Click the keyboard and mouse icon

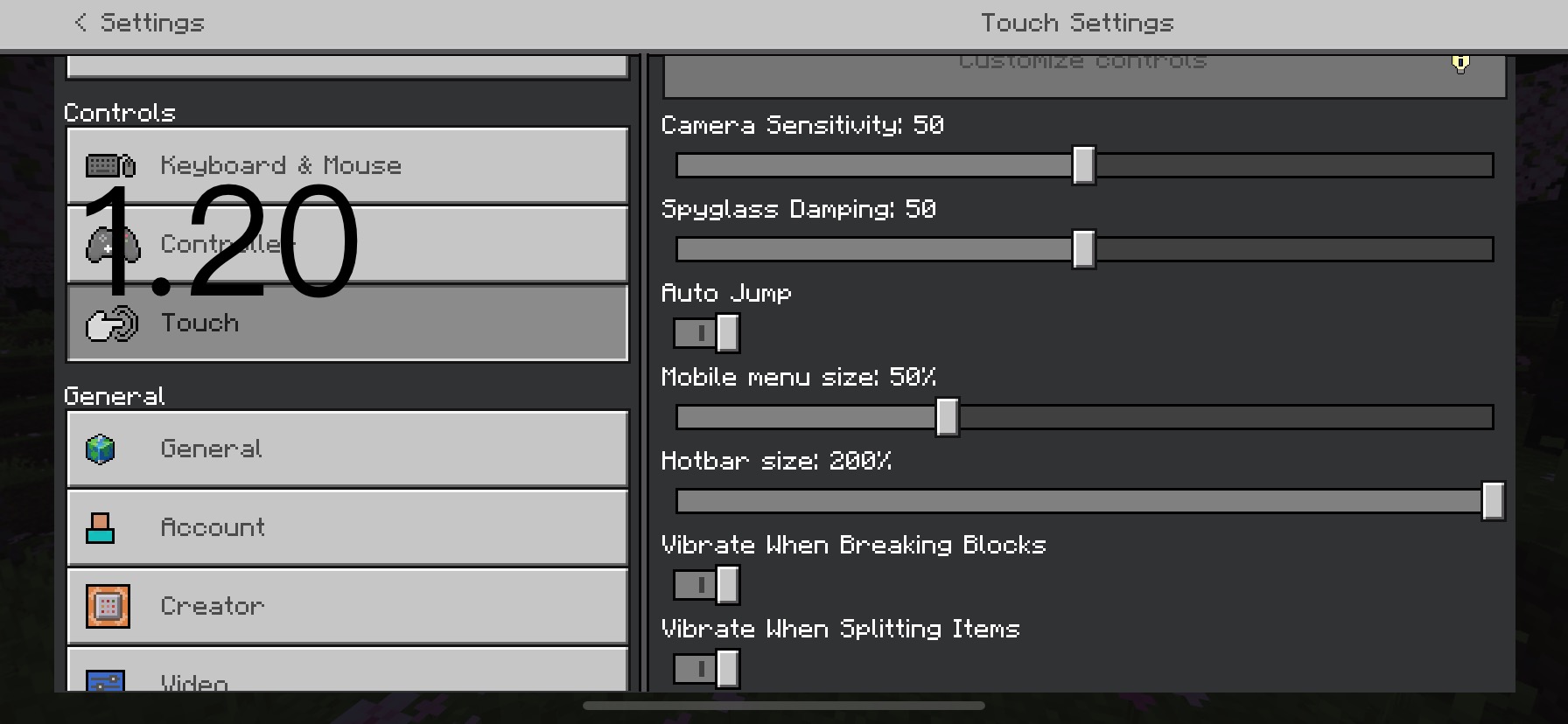(110, 165)
